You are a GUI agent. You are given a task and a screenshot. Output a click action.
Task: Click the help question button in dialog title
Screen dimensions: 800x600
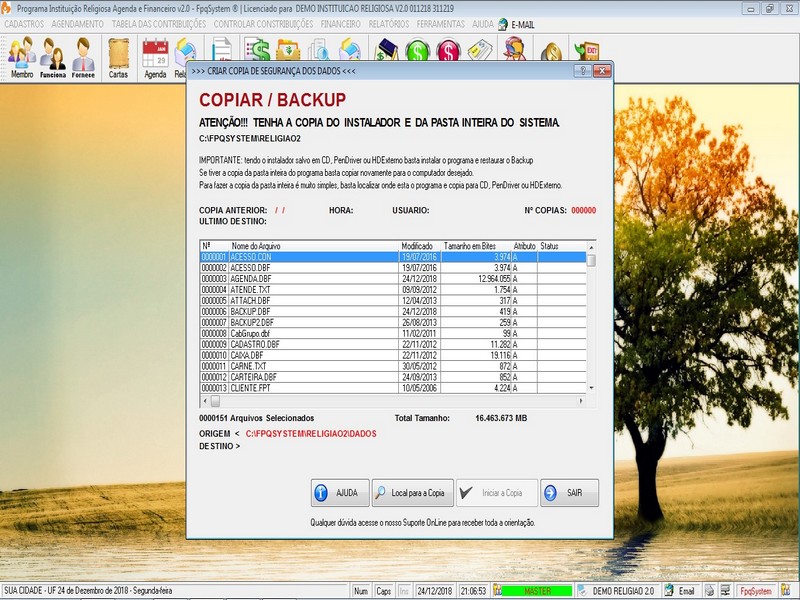[583, 71]
